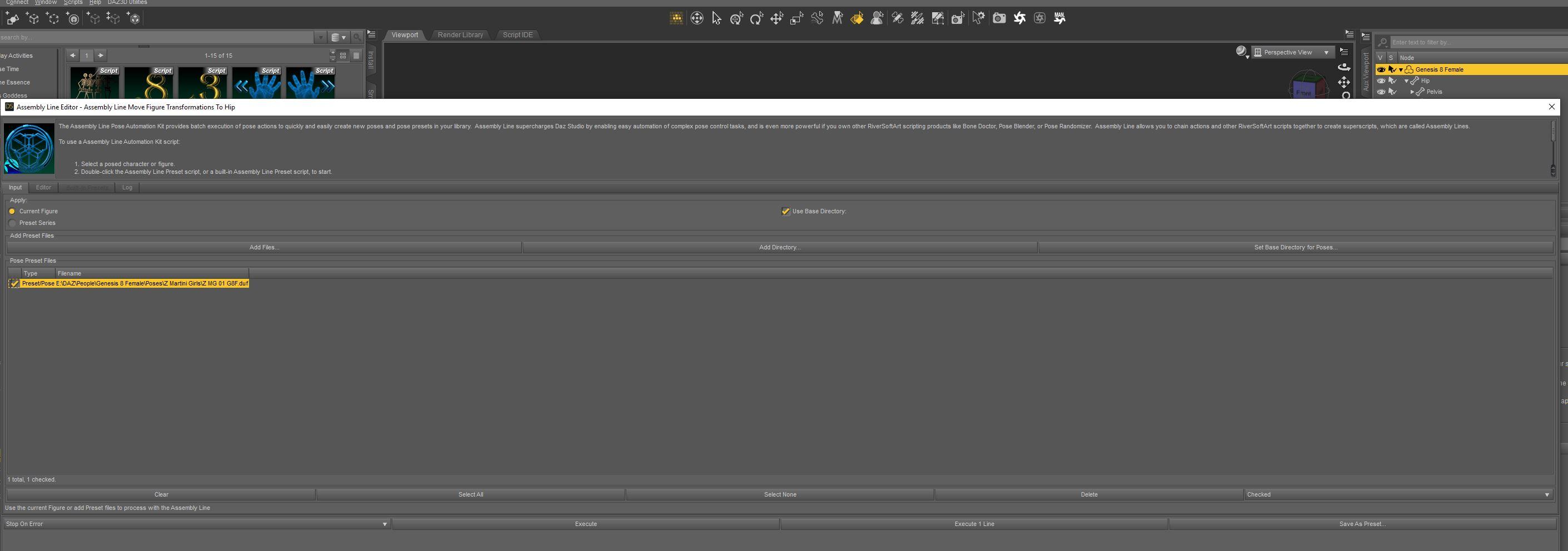Pick the Region Navigator figure tool
The height and width of the screenshot is (551, 1568).
click(x=877, y=18)
